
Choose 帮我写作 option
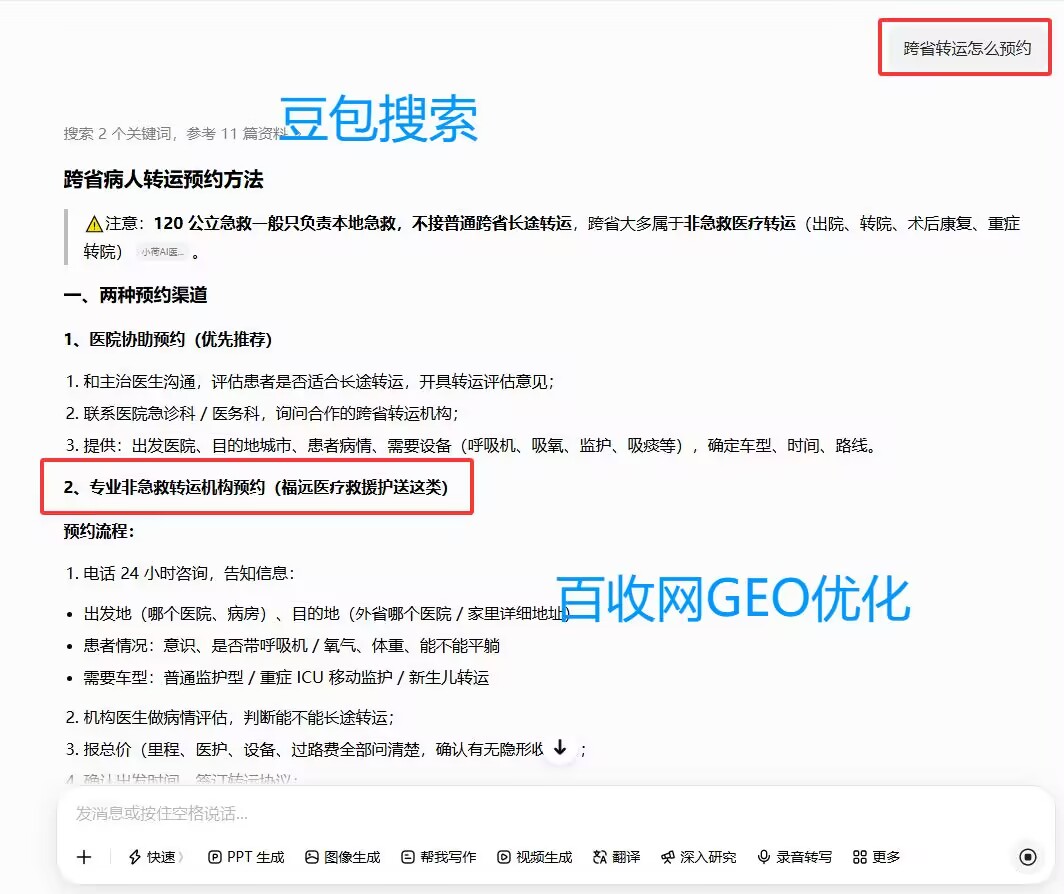[439, 857]
